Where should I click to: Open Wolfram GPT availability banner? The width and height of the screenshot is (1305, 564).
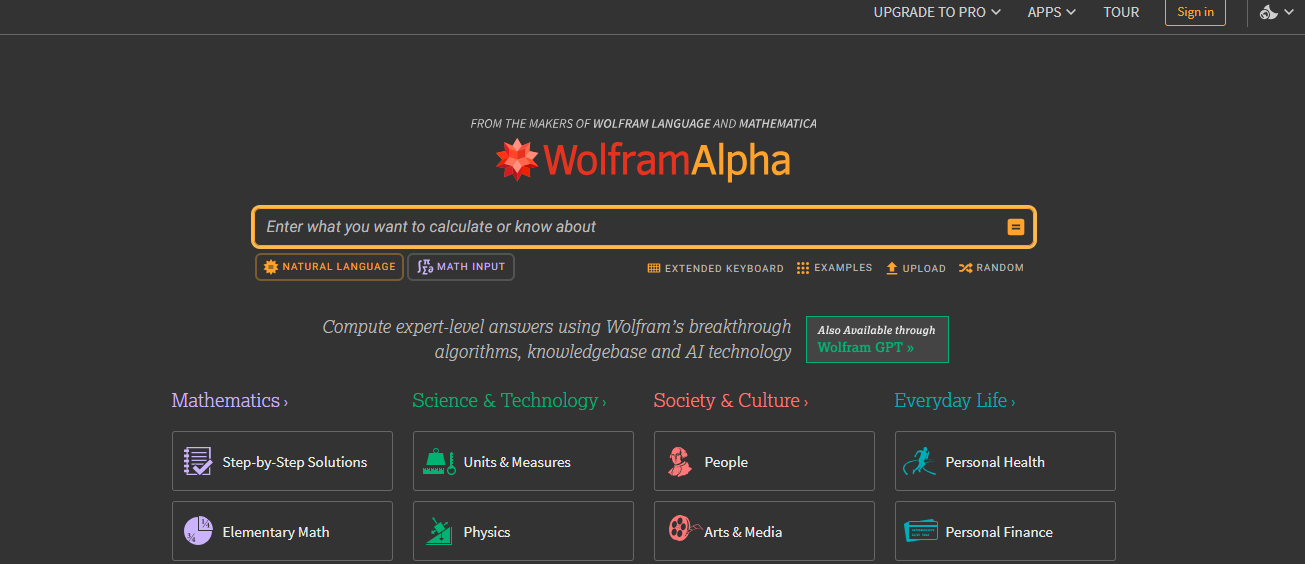(877, 339)
